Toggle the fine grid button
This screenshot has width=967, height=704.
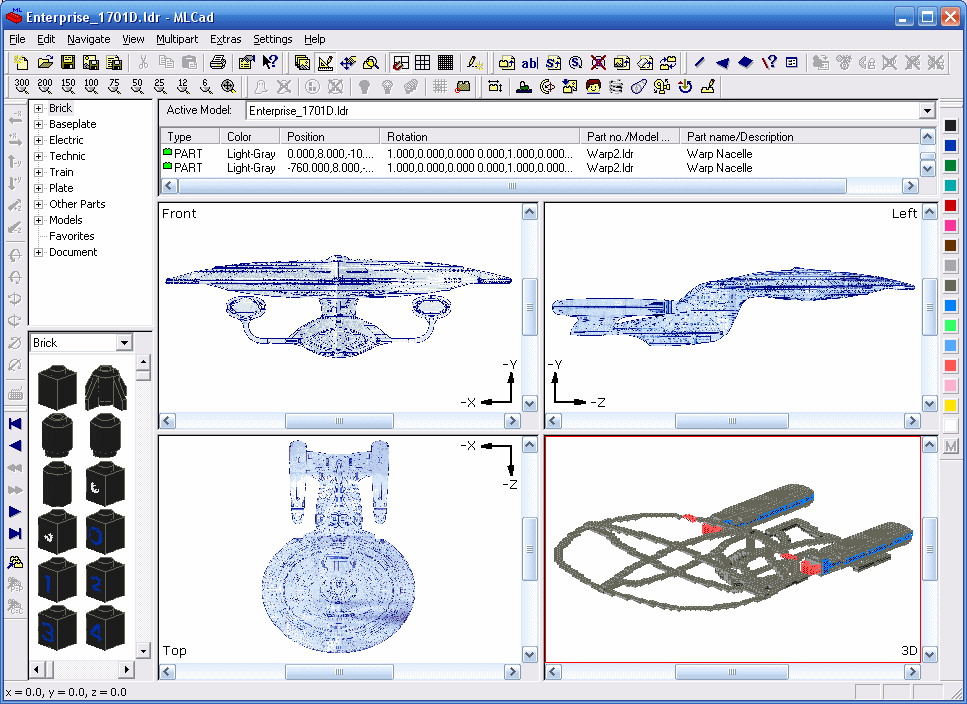445,62
